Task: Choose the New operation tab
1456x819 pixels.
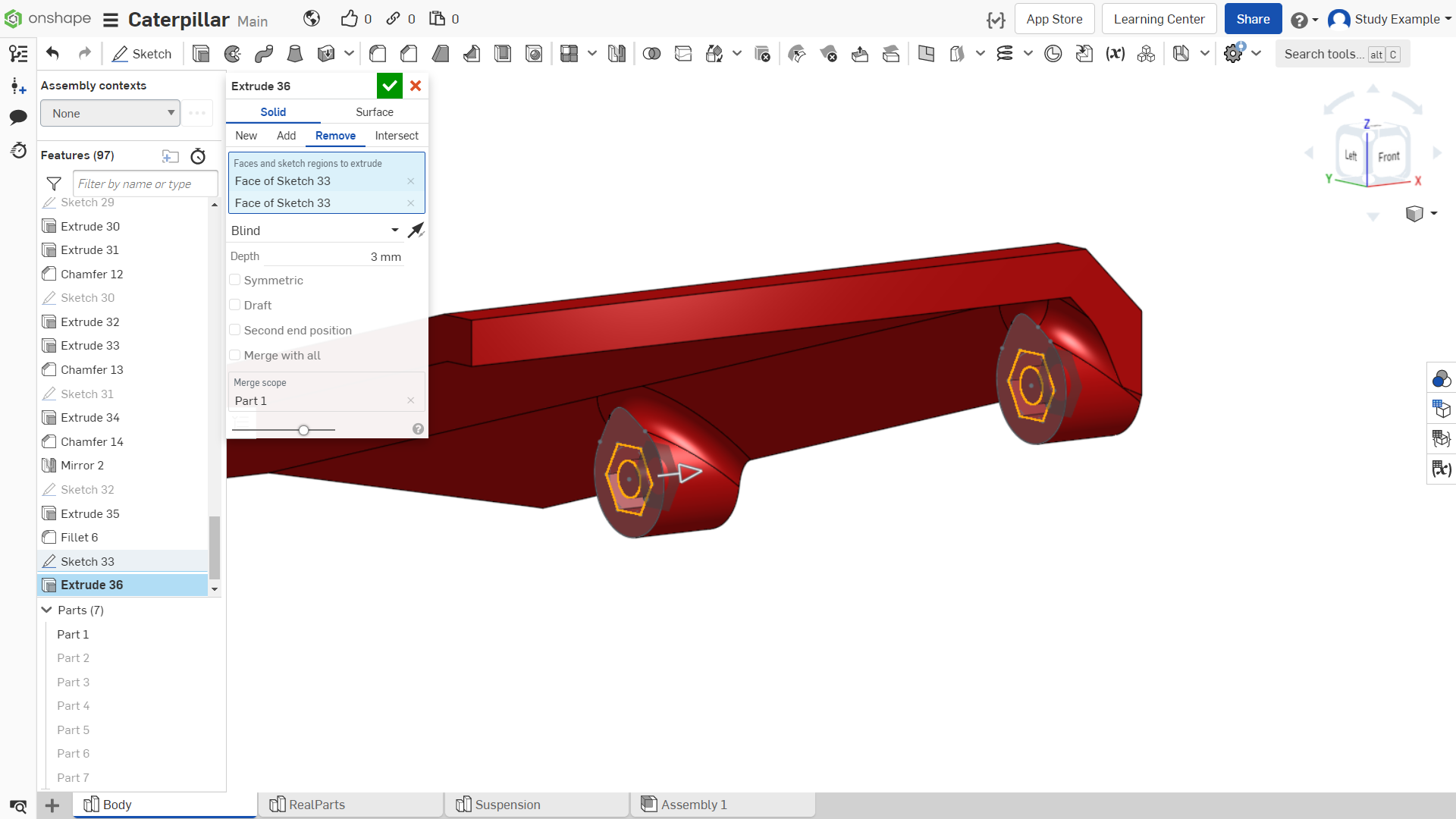Action: point(246,136)
